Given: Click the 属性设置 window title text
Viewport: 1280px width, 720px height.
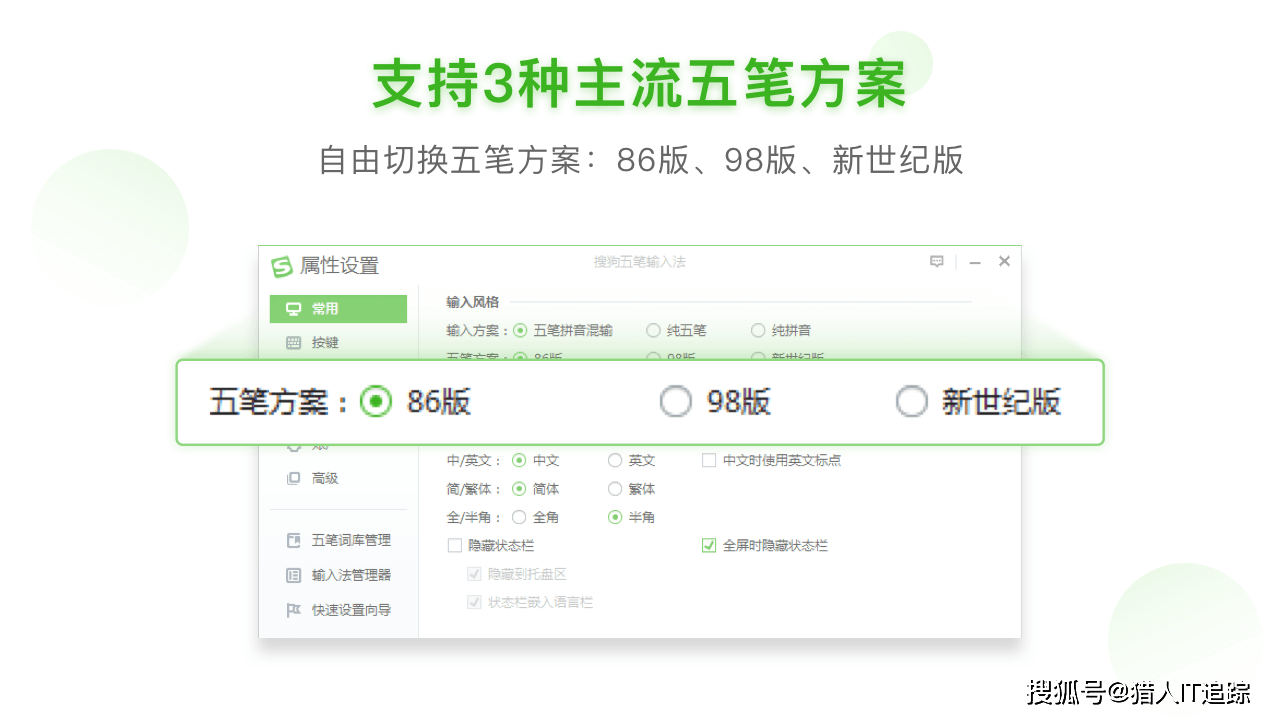Looking at the screenshot, I should pos(340,266).
